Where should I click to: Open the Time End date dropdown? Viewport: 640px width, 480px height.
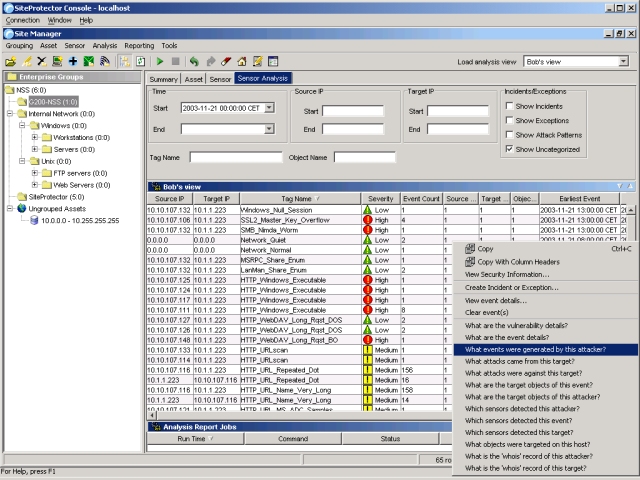click(x=269, y=129)
